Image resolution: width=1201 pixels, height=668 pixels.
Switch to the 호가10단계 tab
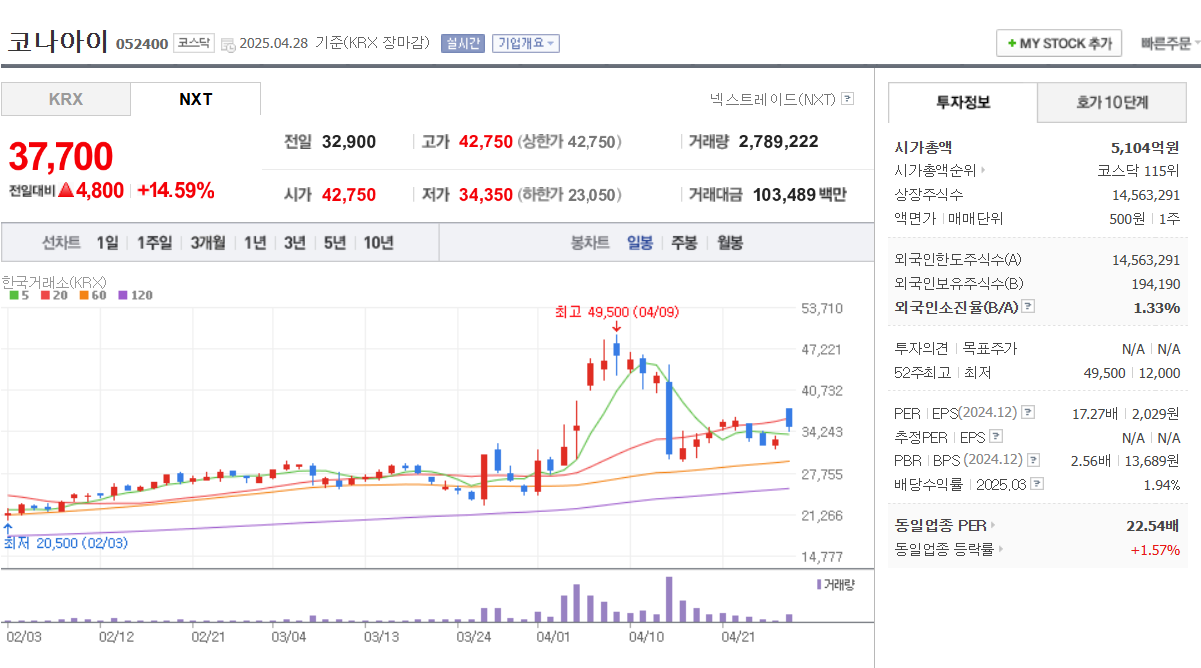pos(1112,102)
